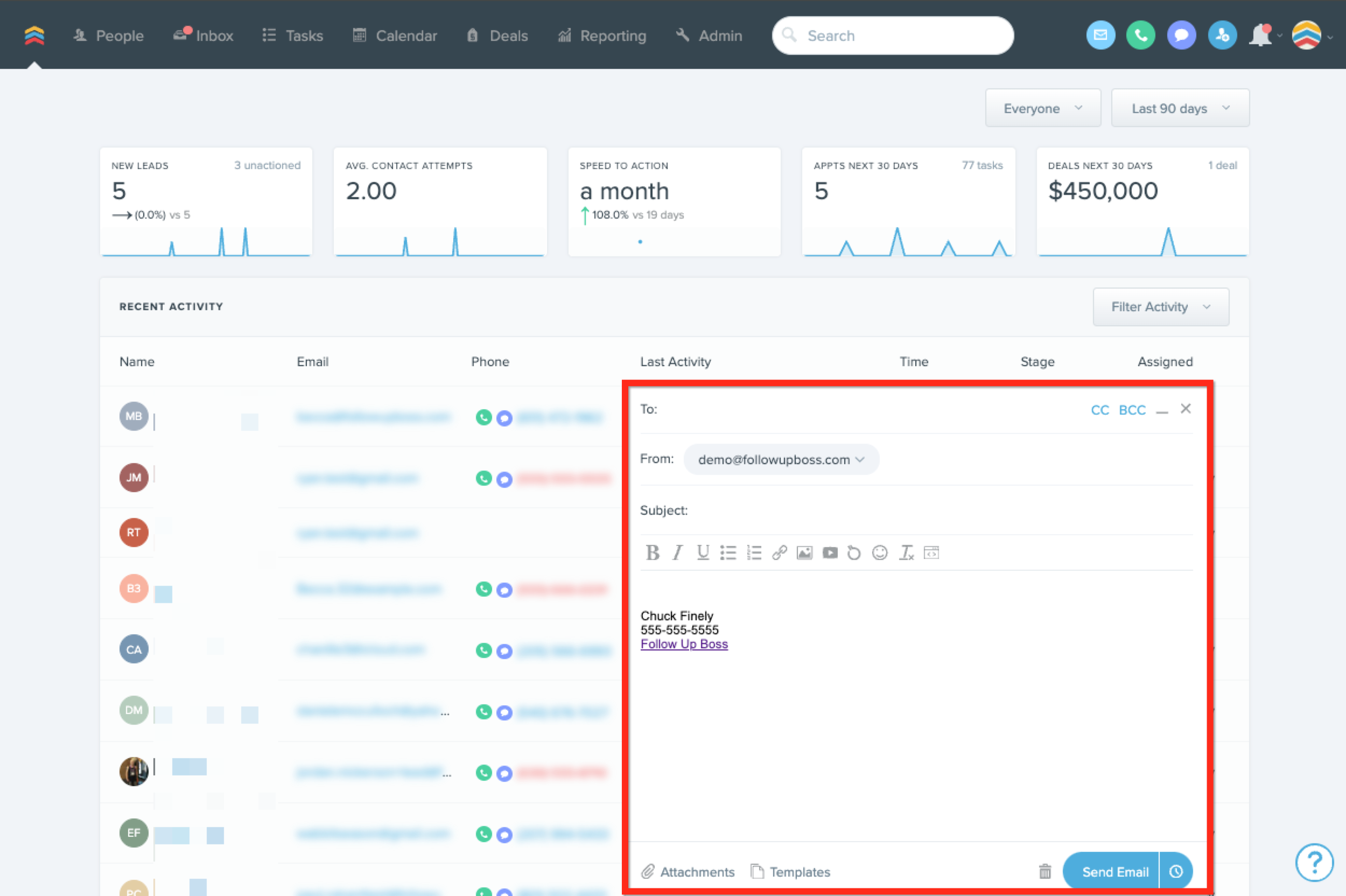Toggle italic text formatting
The image size is (1346, 896).
tap(677, 552)
